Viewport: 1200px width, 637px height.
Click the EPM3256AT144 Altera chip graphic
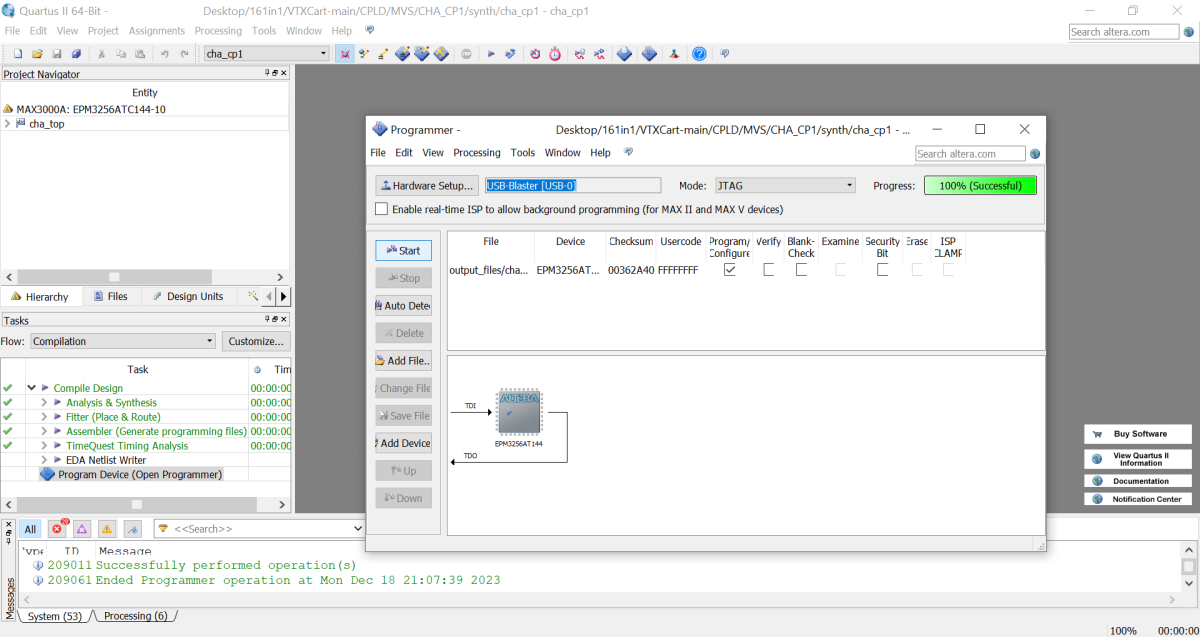pos(519,413)
